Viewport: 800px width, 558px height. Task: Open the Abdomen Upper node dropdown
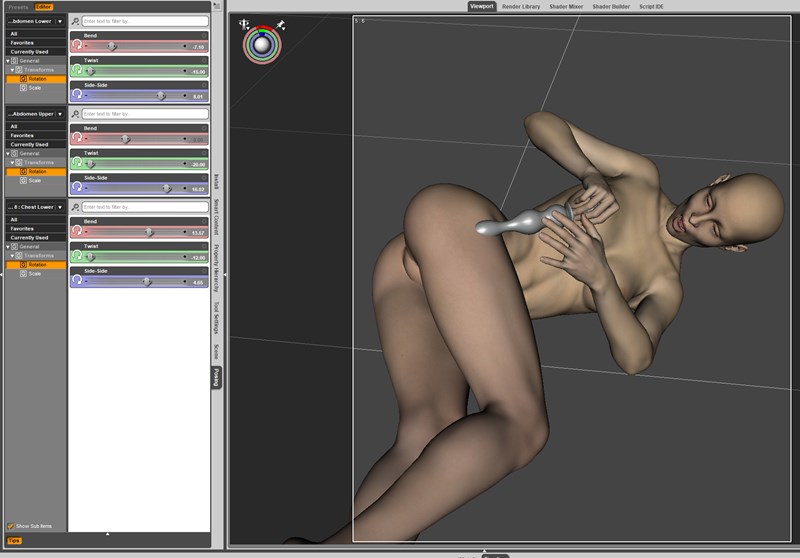(x=60, y=114)
